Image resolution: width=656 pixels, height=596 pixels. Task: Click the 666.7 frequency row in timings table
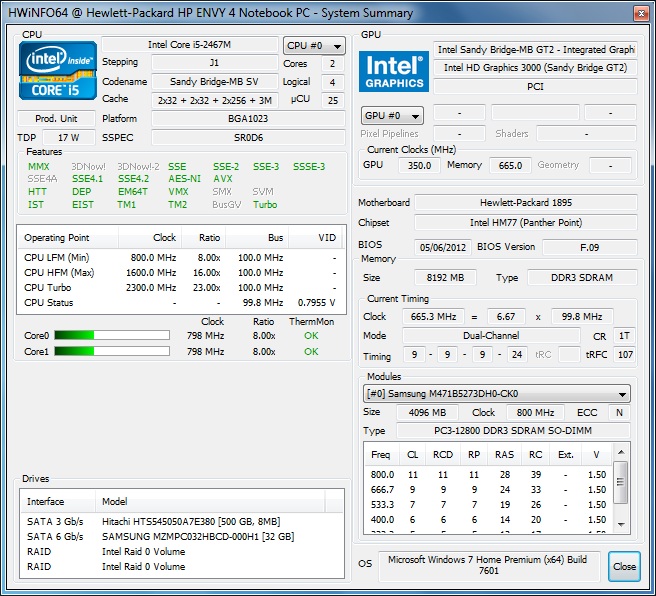(488, 489)
